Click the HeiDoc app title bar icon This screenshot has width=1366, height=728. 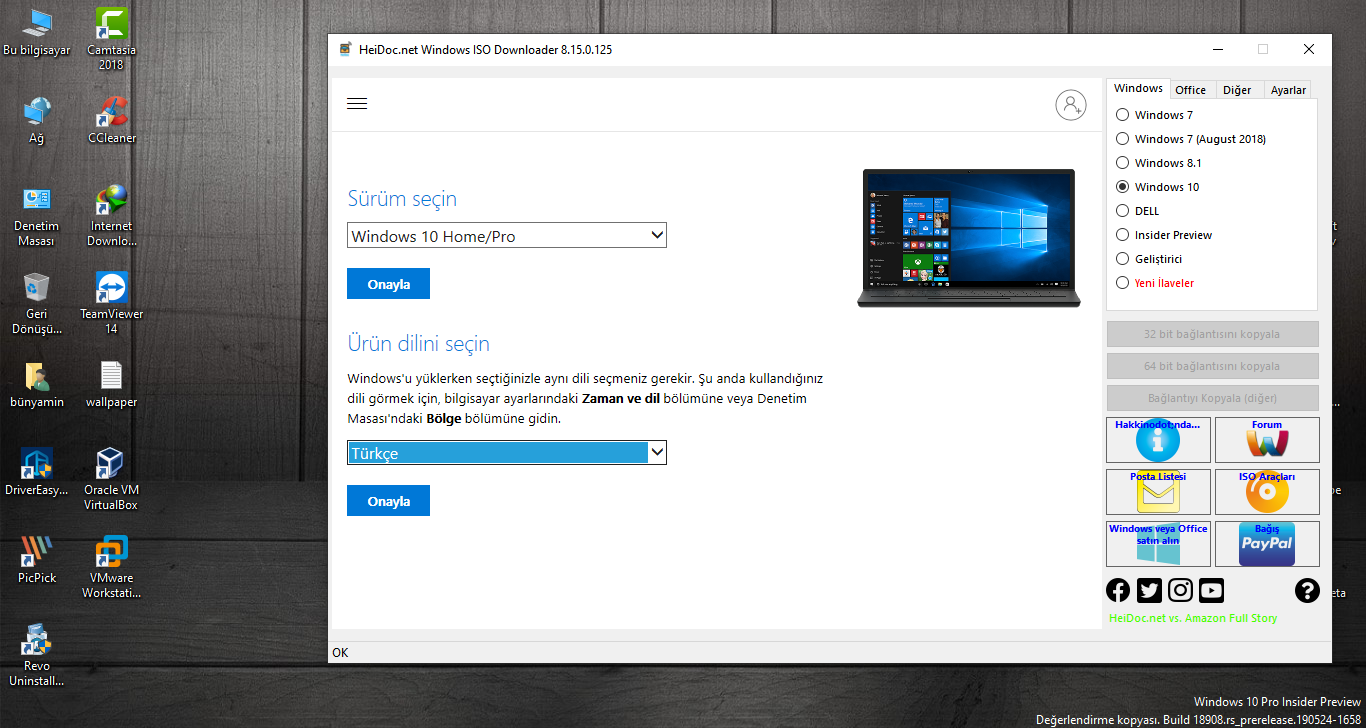tap(345, 49)
